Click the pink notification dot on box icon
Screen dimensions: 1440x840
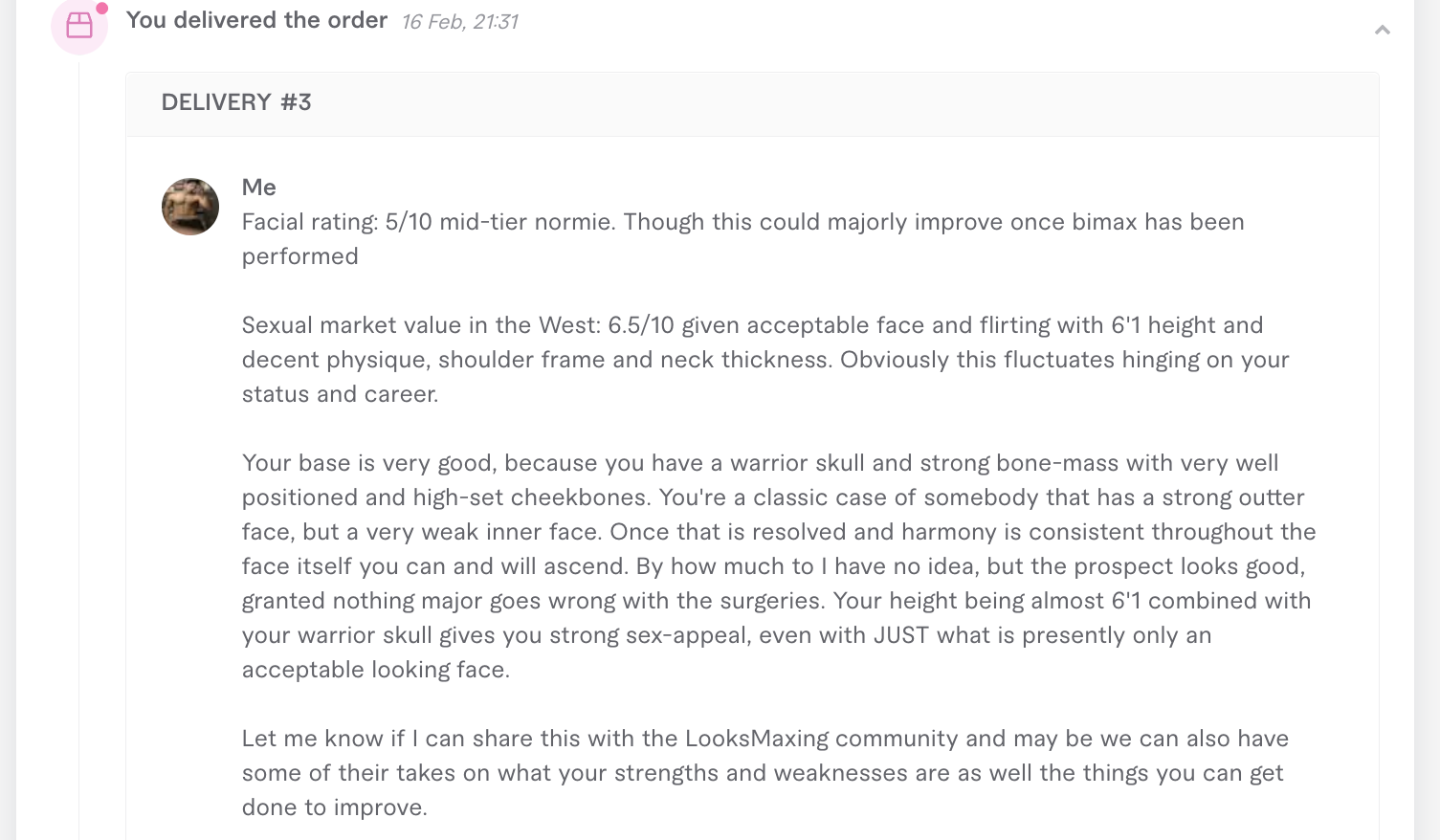[101, 9]
